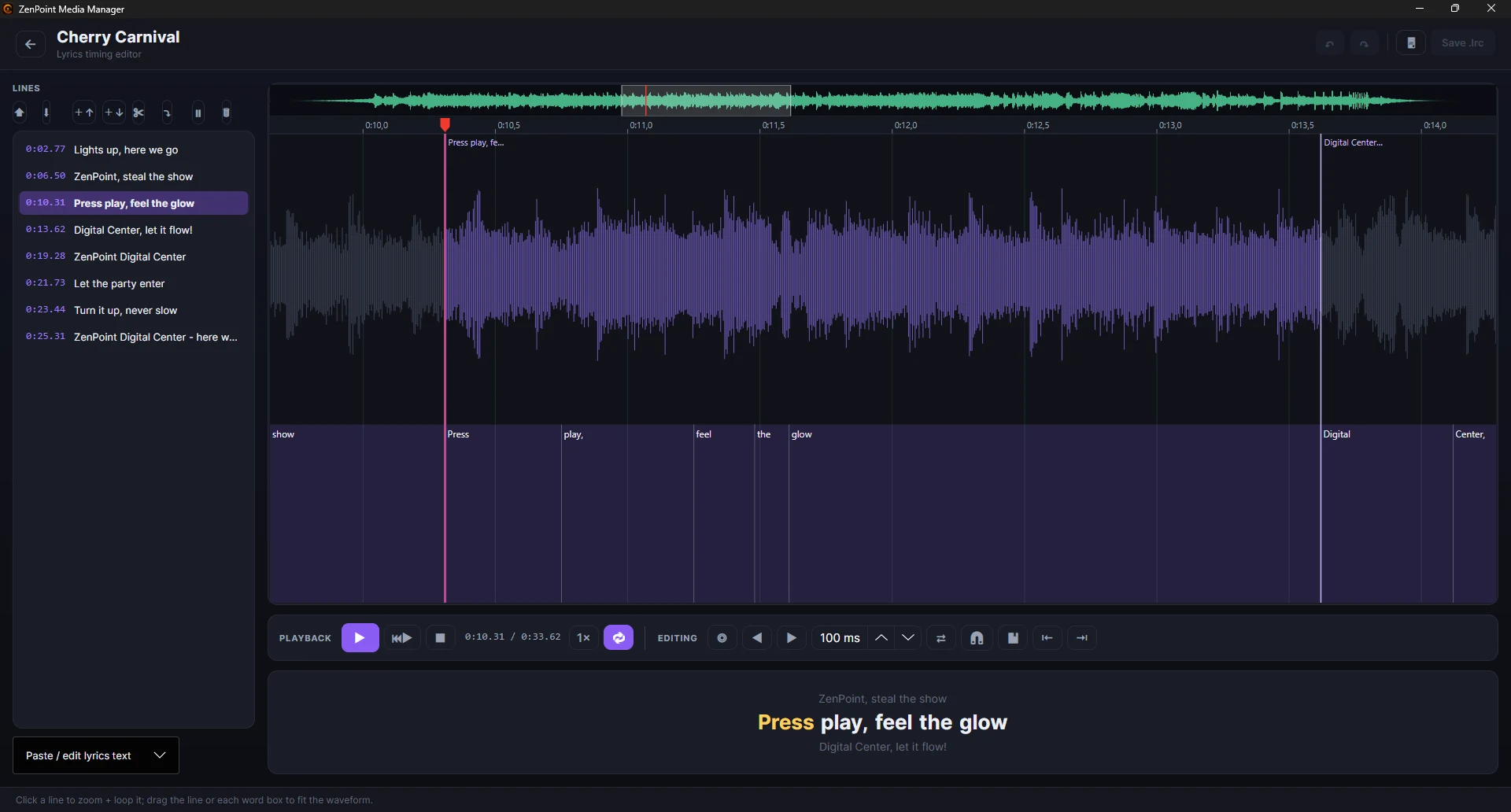
Task: Click the redo arrow button
Action: pos(1365,43)
